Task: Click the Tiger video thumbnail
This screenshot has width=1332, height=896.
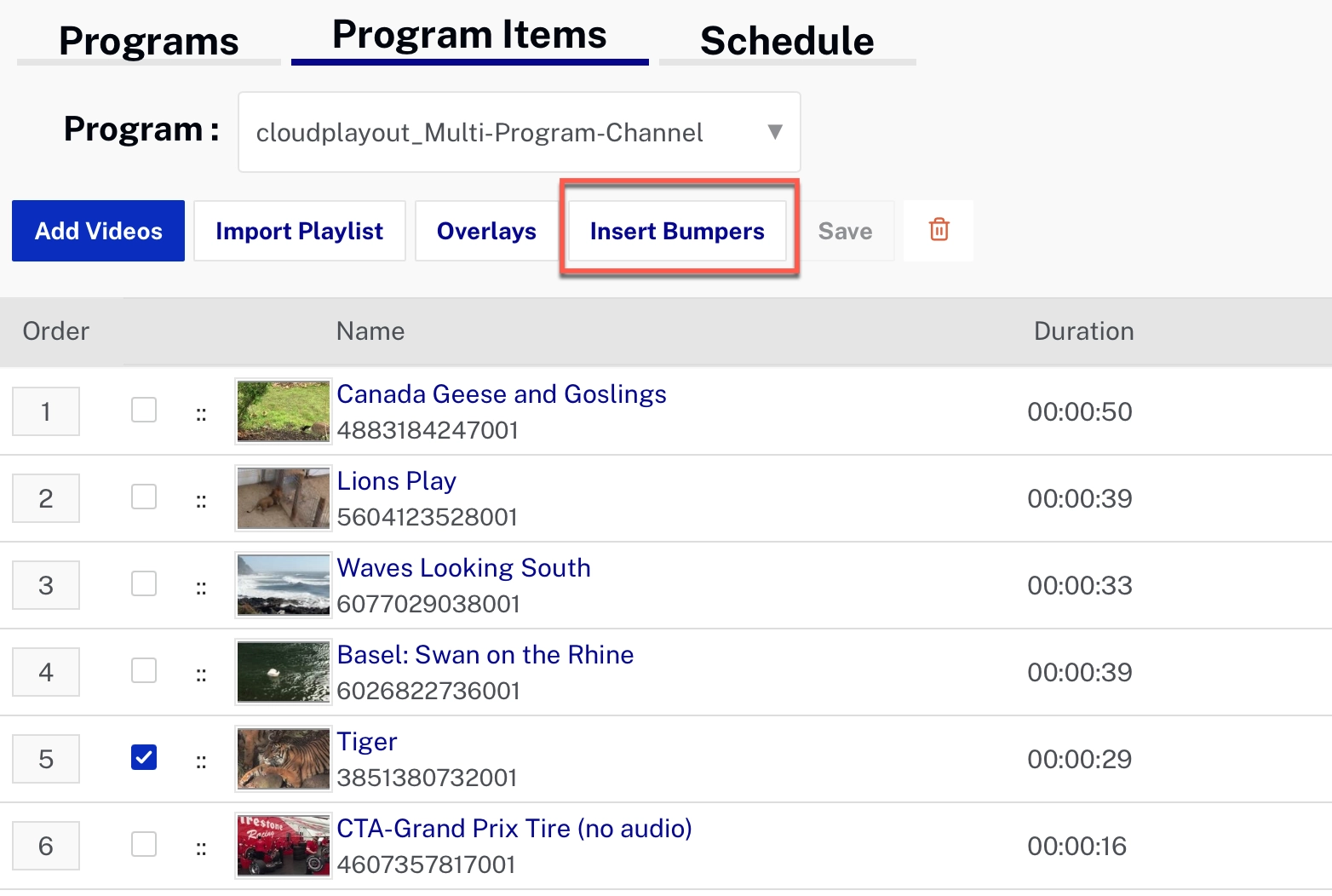Action: click(282, 758)
